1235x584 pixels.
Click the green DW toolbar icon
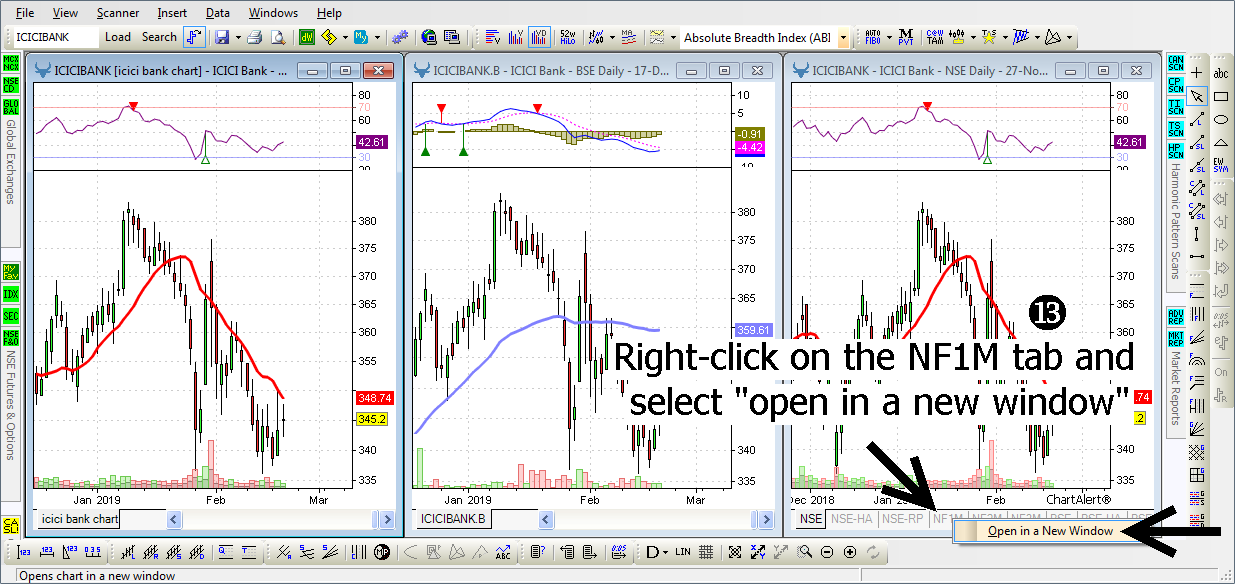(x=307, y=37)
